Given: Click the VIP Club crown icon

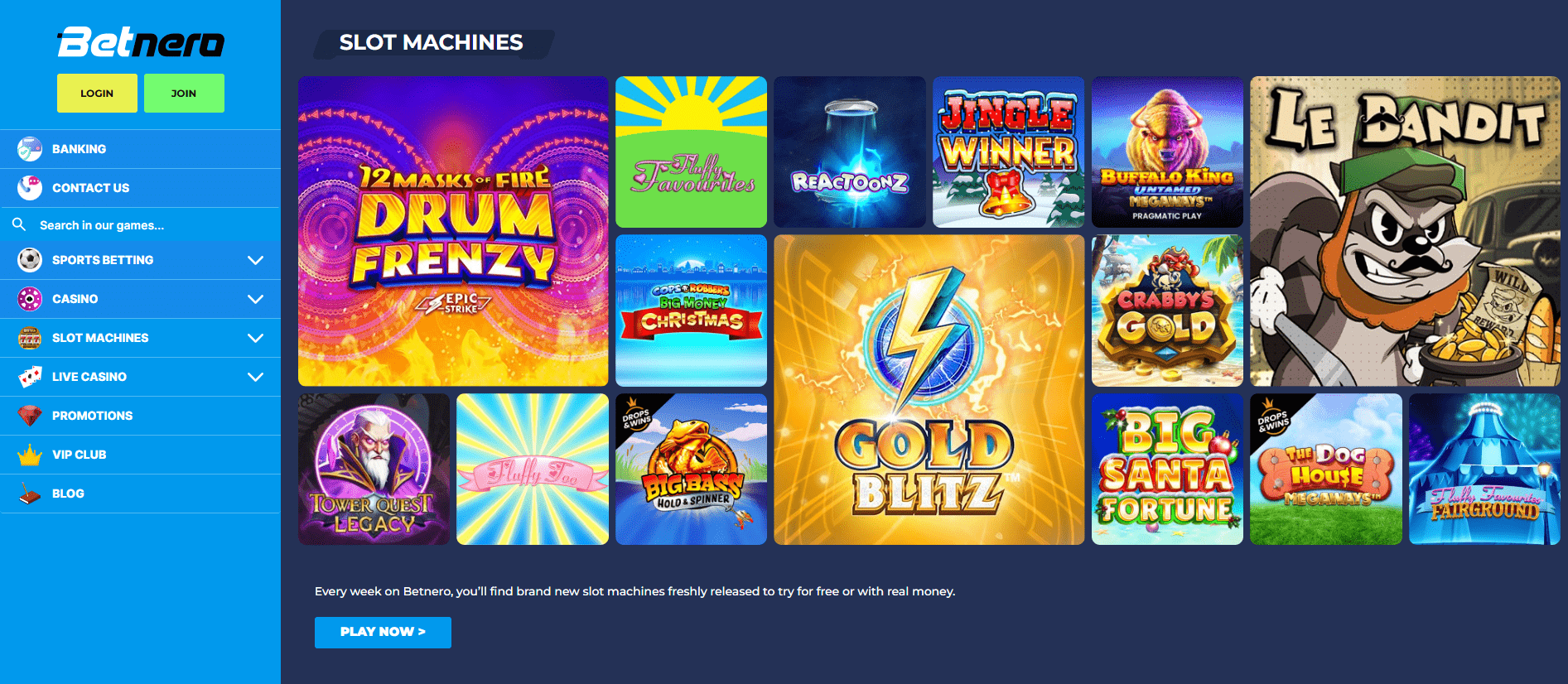Looking at the screenshot, I should coord(30,455).
